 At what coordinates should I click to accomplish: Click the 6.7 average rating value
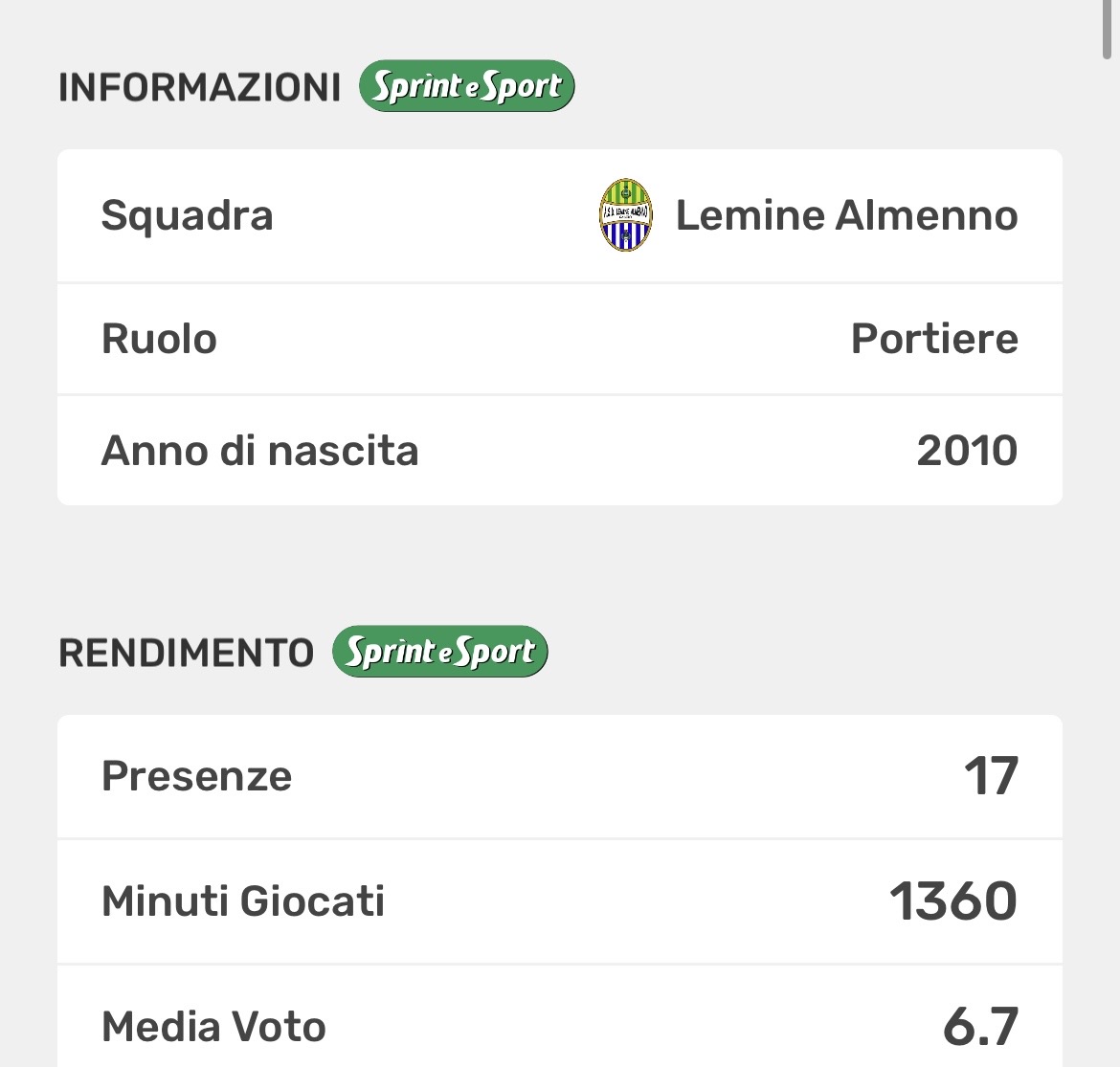point(980,1027)
